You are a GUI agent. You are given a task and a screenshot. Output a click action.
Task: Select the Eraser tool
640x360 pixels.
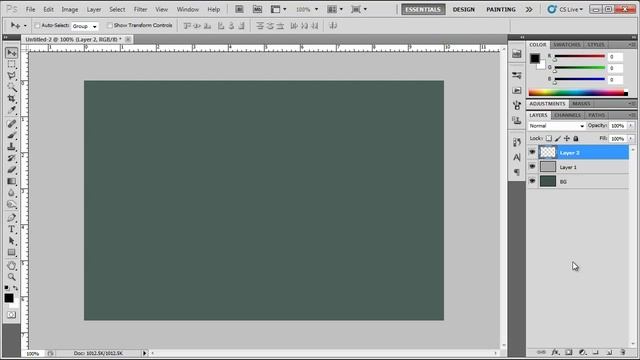tap(11, 169)
